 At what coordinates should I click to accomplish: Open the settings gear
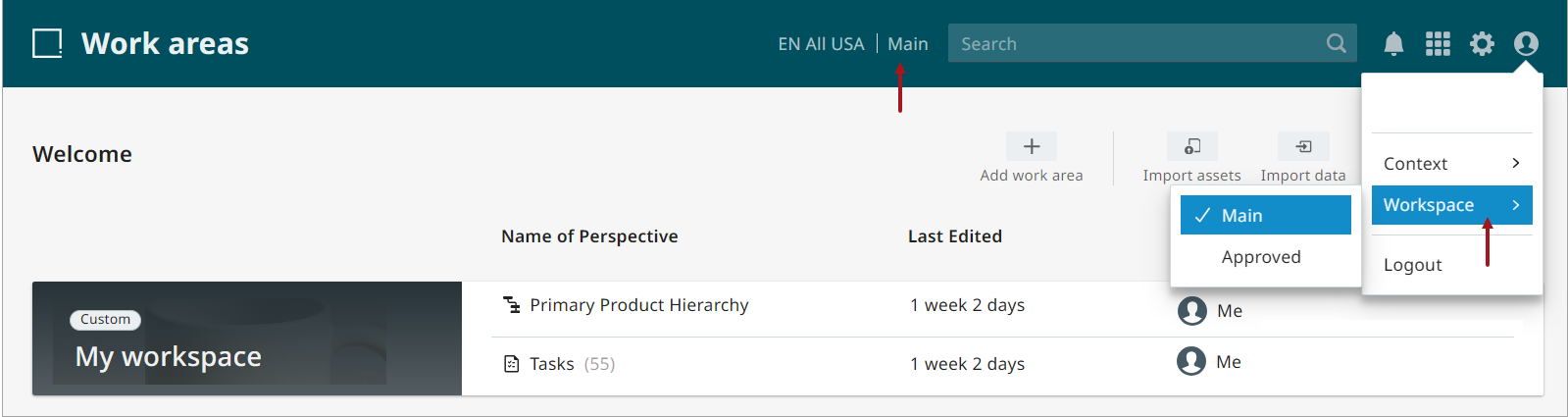[1482, 44]
